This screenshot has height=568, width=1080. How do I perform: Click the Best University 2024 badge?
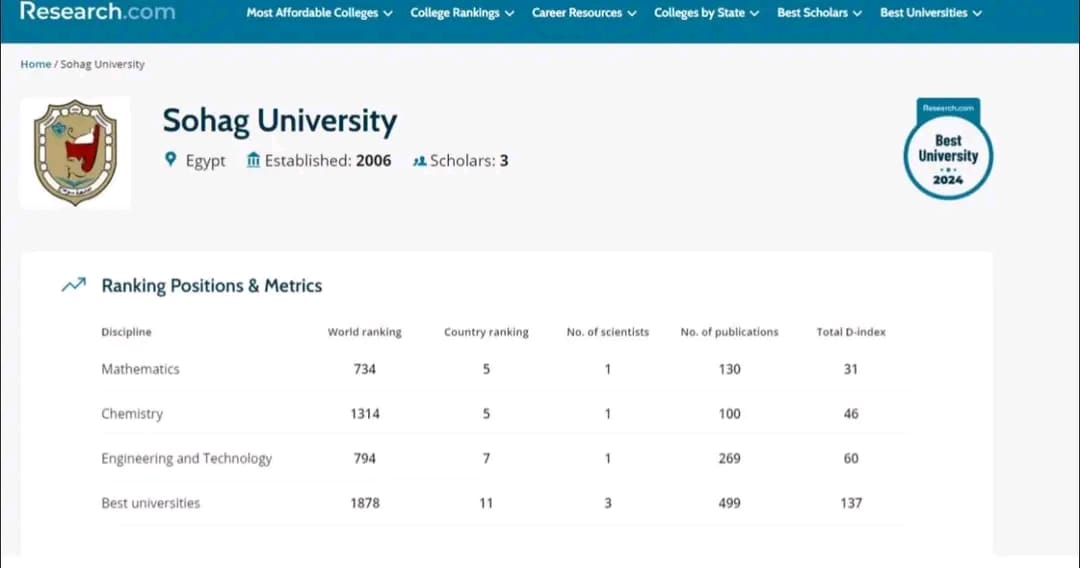coord(948,149)
